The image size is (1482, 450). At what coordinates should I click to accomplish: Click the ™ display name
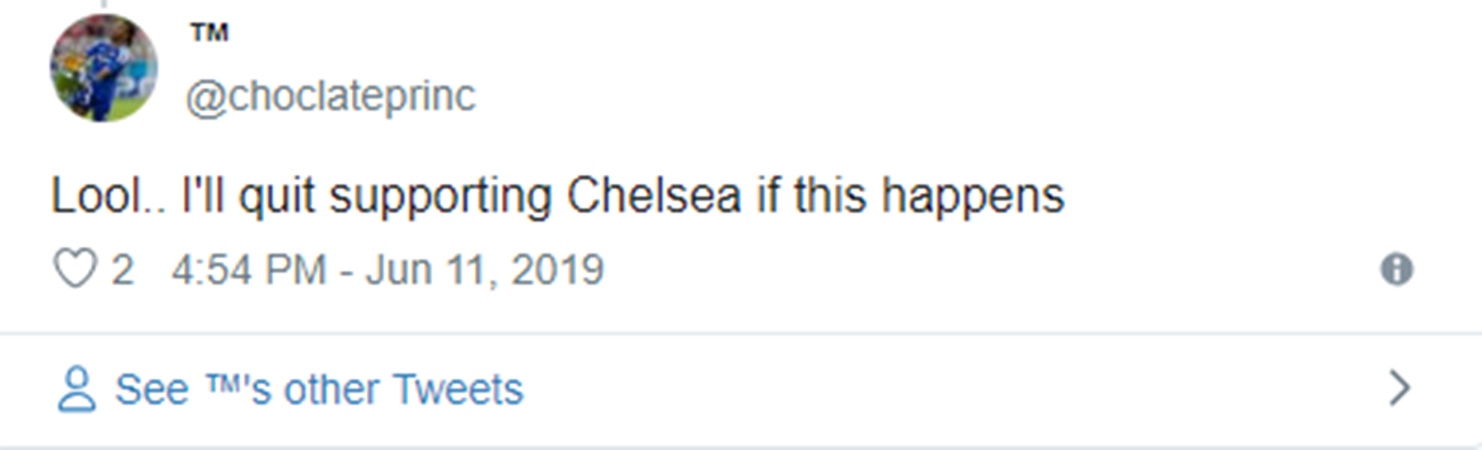click(x=209, y=33)
